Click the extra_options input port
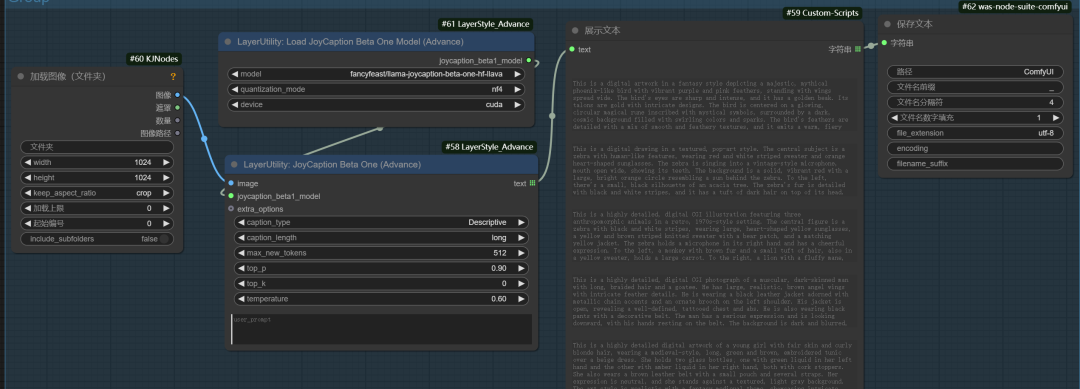The width and height of the screenshot is (1080, 389). point(231,209)
